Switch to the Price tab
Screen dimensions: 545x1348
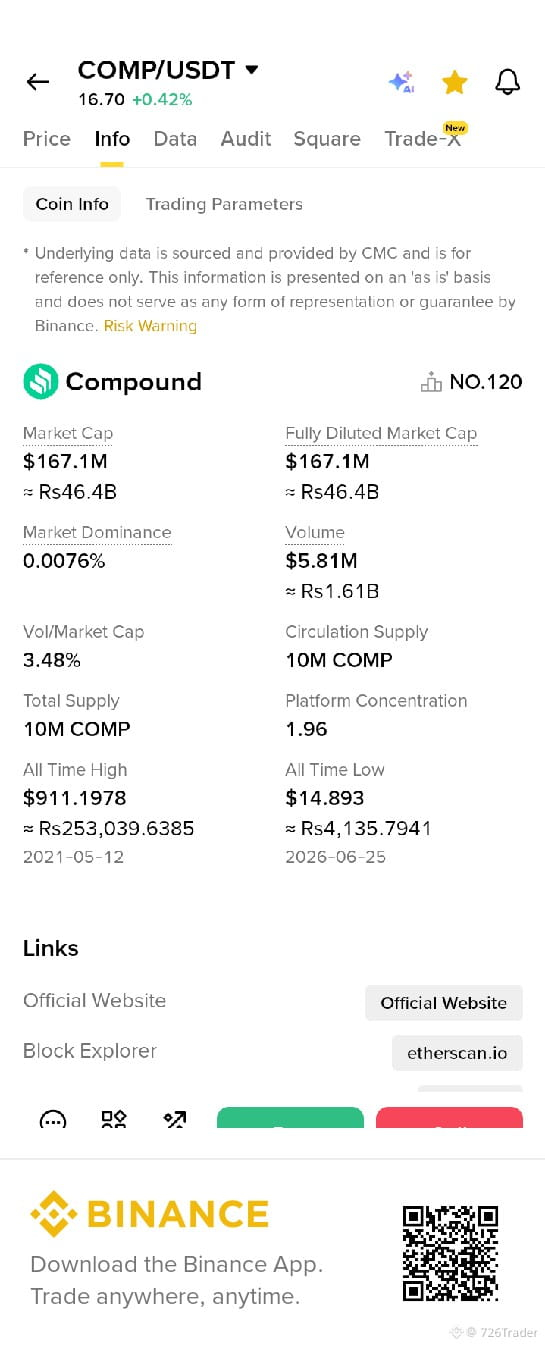pyautogui.click(x=47, y=139)
